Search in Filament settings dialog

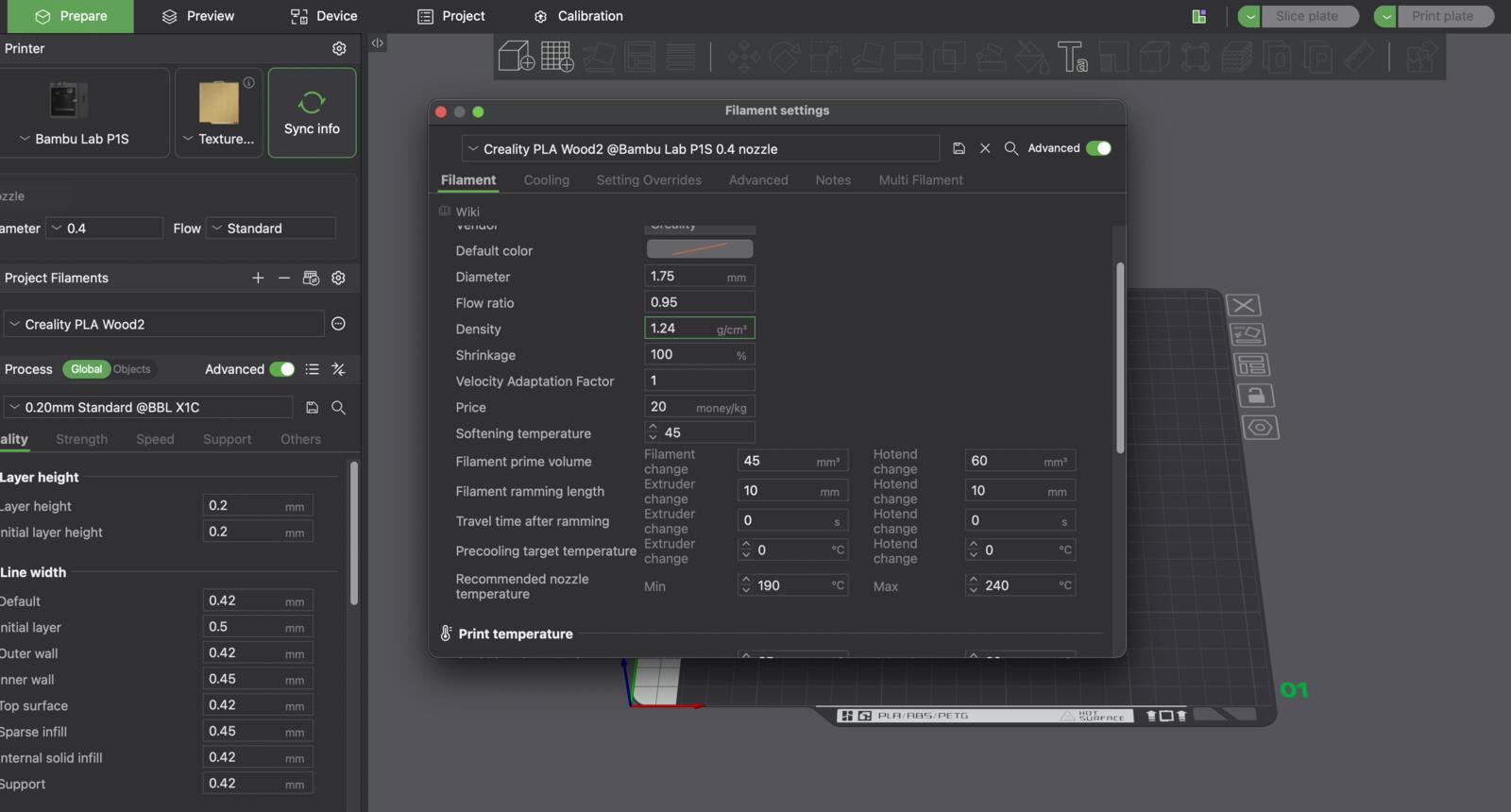click(1010, 148)
